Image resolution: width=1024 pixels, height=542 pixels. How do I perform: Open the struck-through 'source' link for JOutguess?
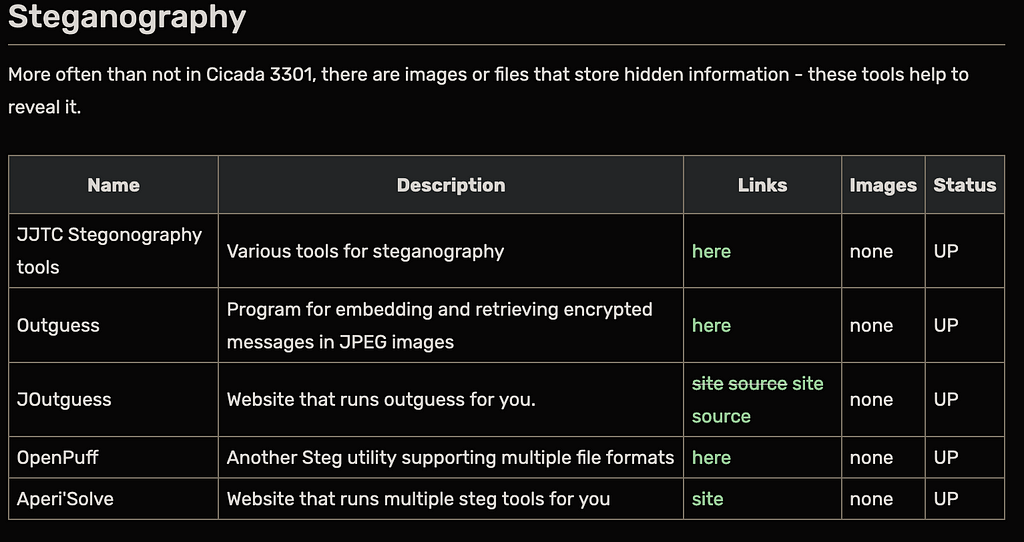[x=758, y=383]
